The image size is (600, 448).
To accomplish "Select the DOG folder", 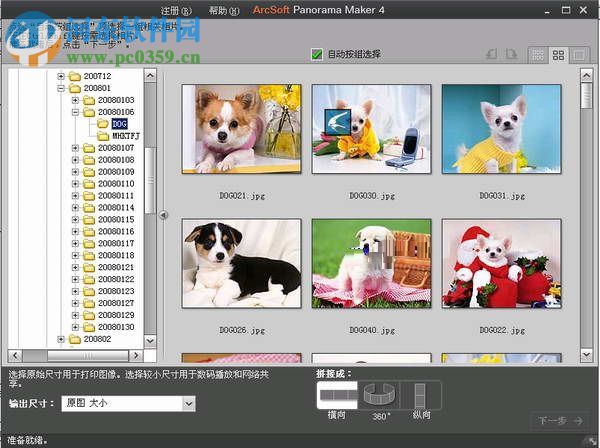I will pyautogui.click(x=119, y=124).
